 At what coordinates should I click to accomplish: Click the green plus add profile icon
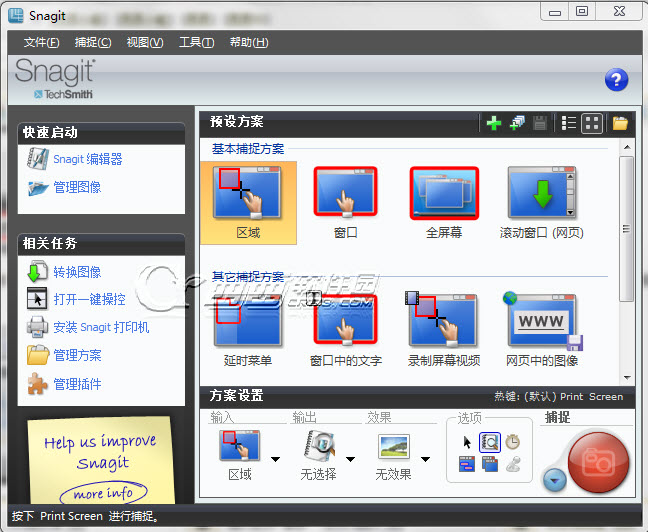pyautogui.click(x=493, y=123)
